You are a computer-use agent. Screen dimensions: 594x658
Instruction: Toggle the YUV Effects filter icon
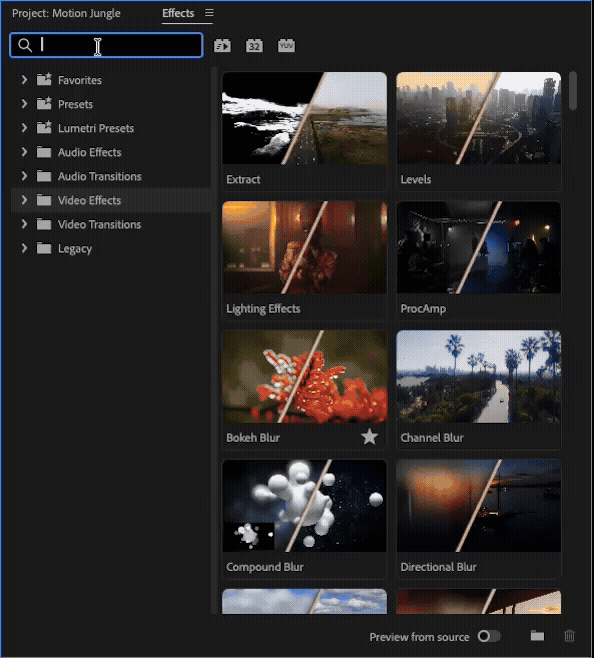pos(286,45)
